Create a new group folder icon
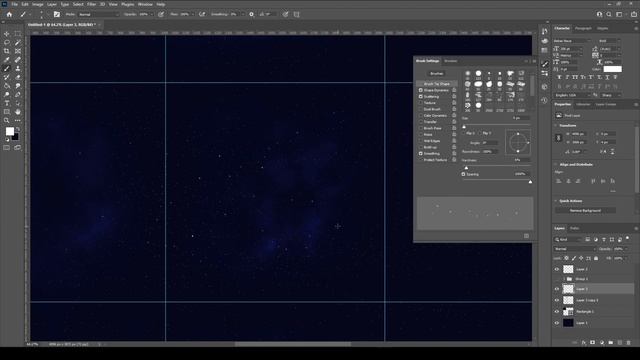 coord(611,343)
